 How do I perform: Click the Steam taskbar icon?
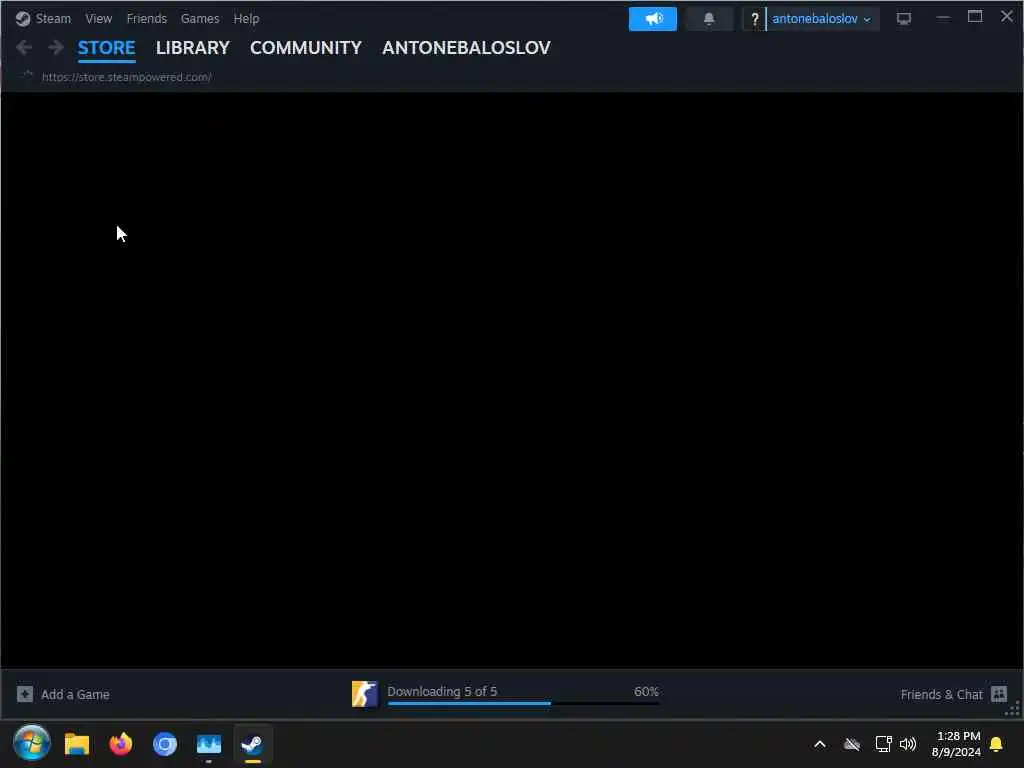coord(253,744)
